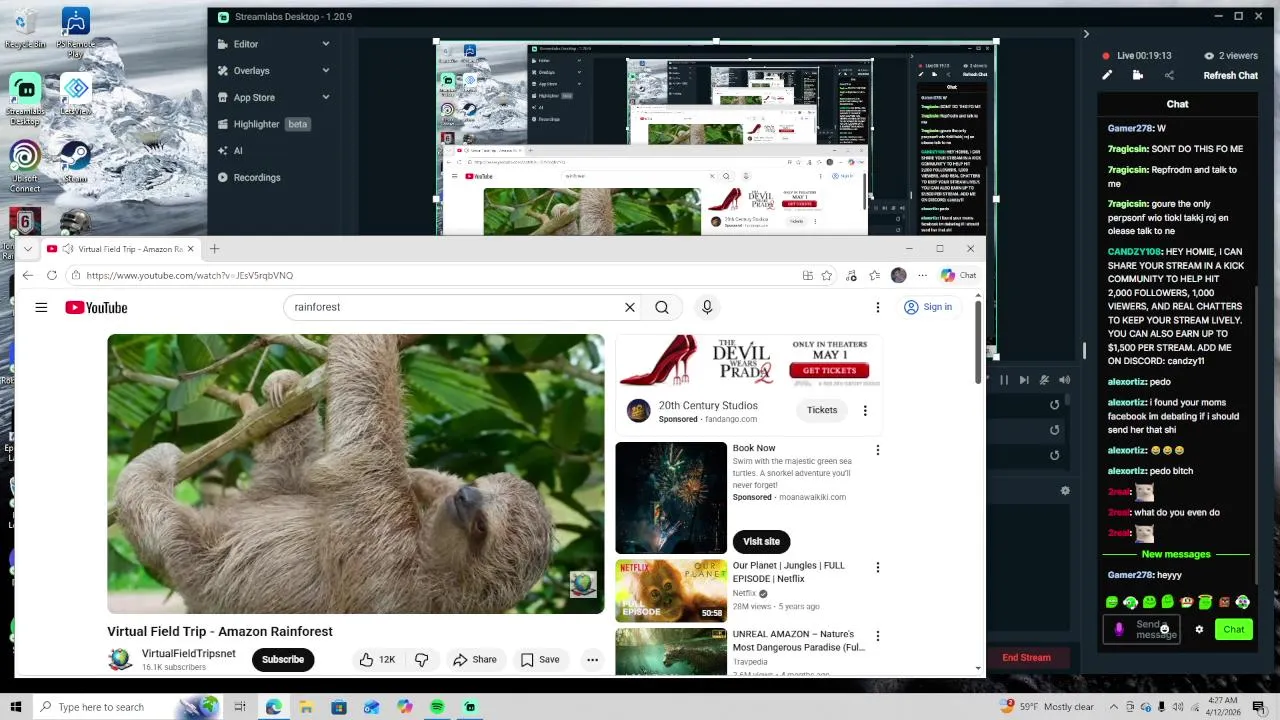Click the first reset arrow in Streamlabs mixer

(1054, 405)
